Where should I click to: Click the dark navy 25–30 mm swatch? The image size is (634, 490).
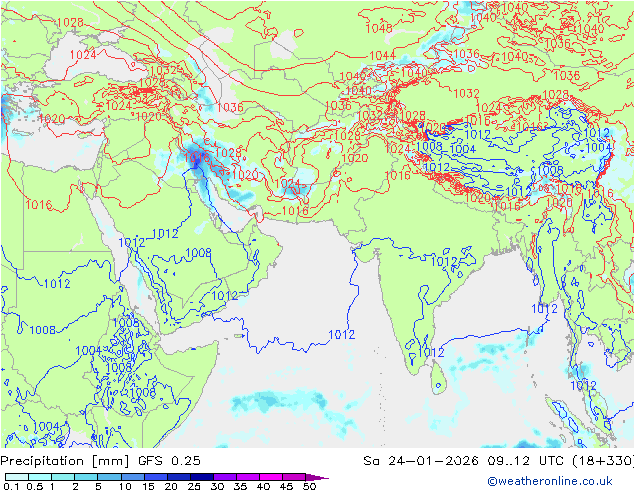(x=201, y=477)
